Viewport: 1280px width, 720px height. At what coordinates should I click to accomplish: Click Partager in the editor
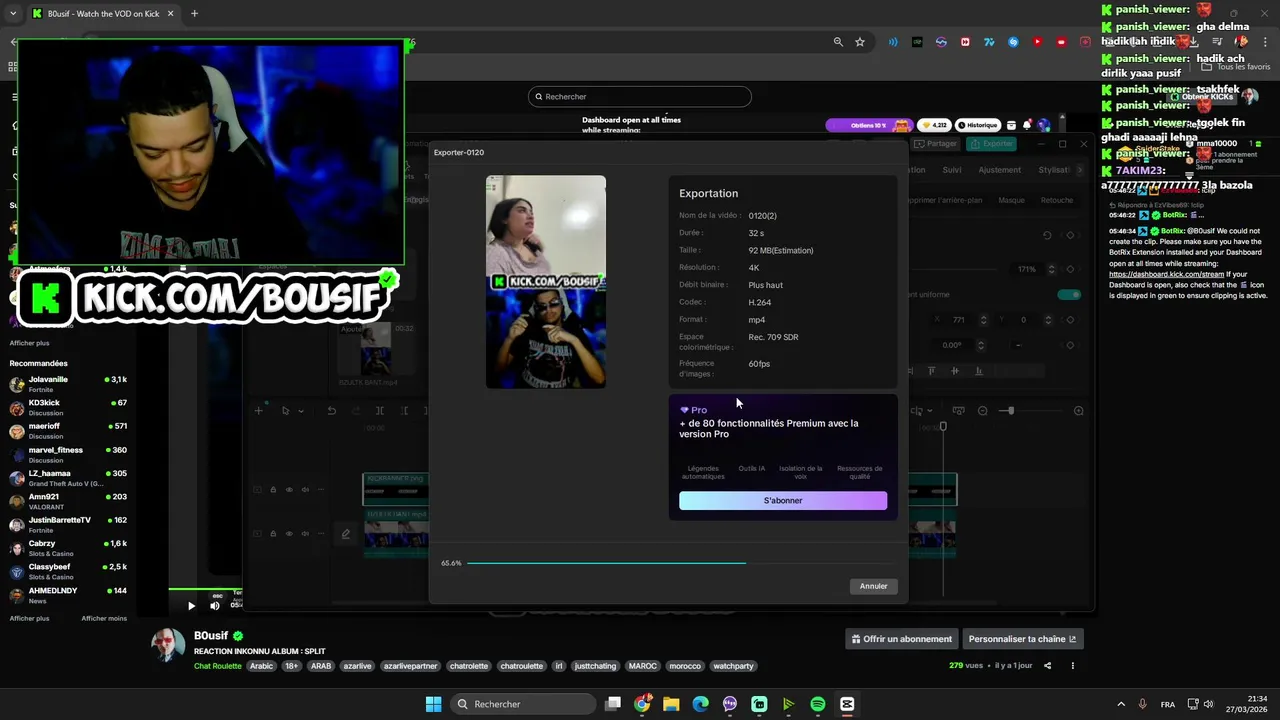click(936, 144)
